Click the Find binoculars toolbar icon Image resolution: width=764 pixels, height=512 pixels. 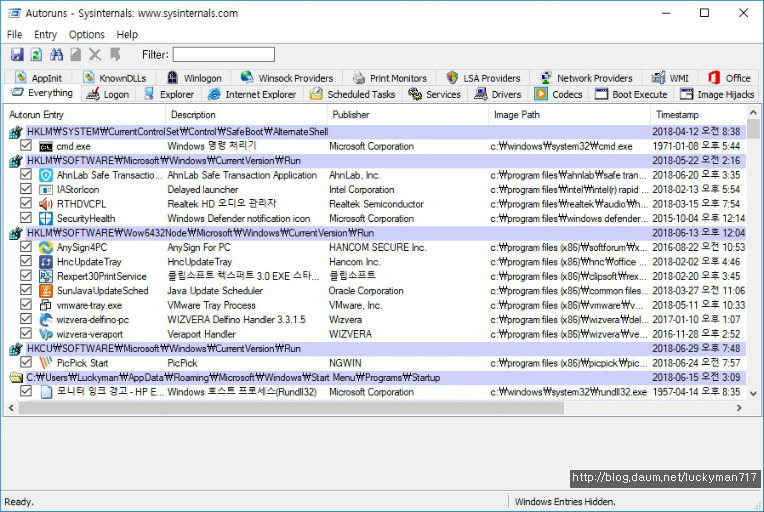(57, 54)
